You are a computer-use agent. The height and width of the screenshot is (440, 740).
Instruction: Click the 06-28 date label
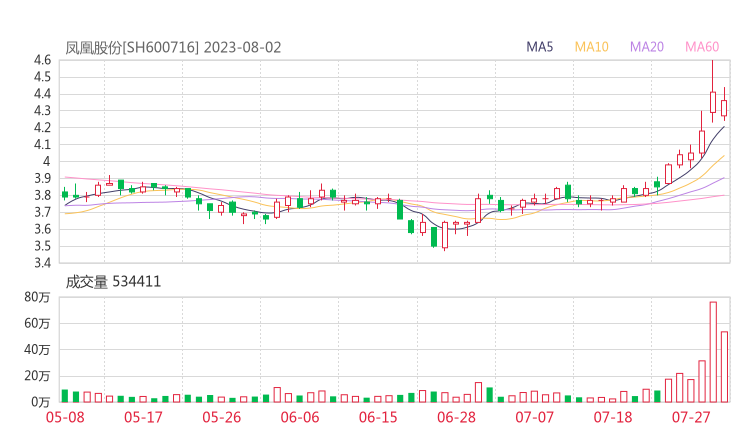[x=456, y=417]
